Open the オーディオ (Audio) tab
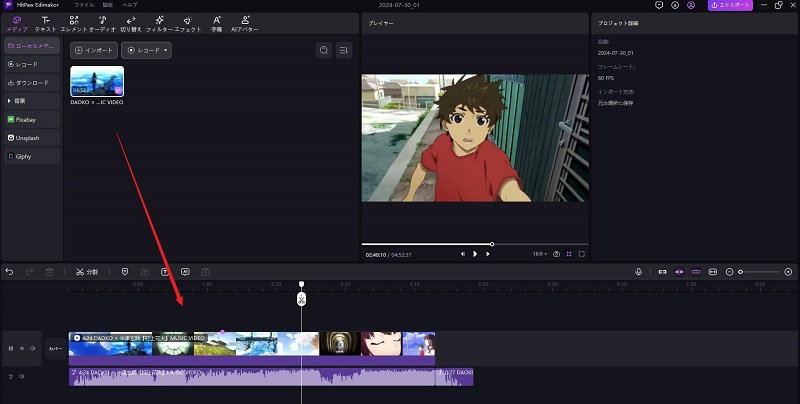The image size is (800, 404). pos(103,23)
